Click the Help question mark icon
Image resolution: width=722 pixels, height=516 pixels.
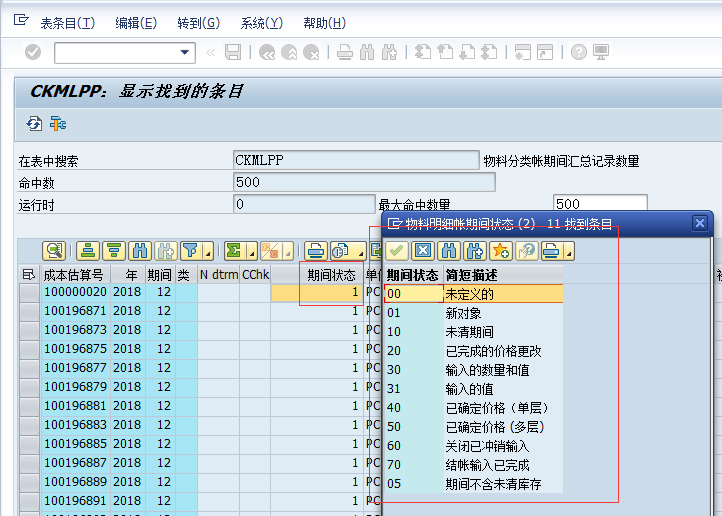point(579,52)
